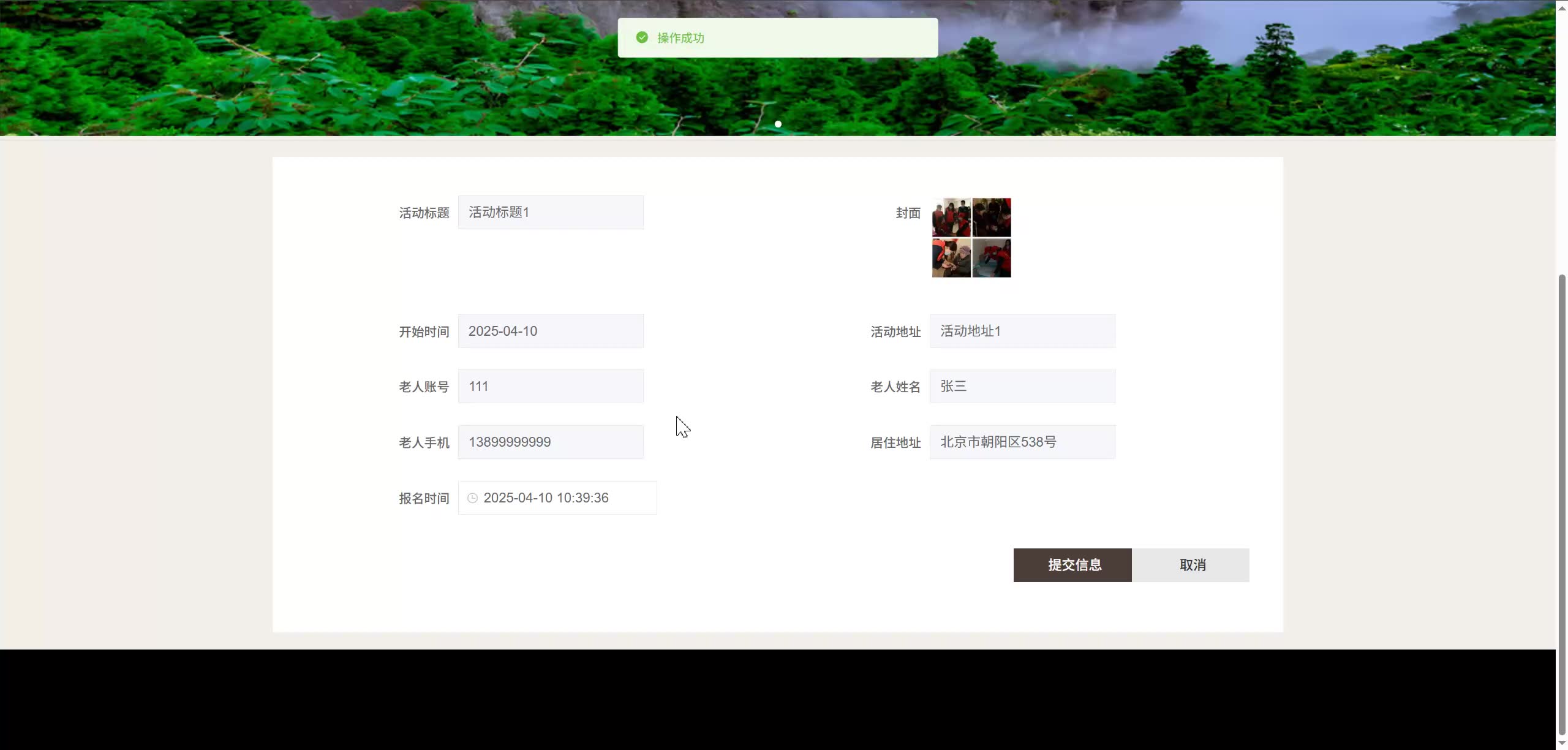Click the clock icon in 报名时间 field
The width and height of the screenshot is (1568, 750).
tap(472, 498)
